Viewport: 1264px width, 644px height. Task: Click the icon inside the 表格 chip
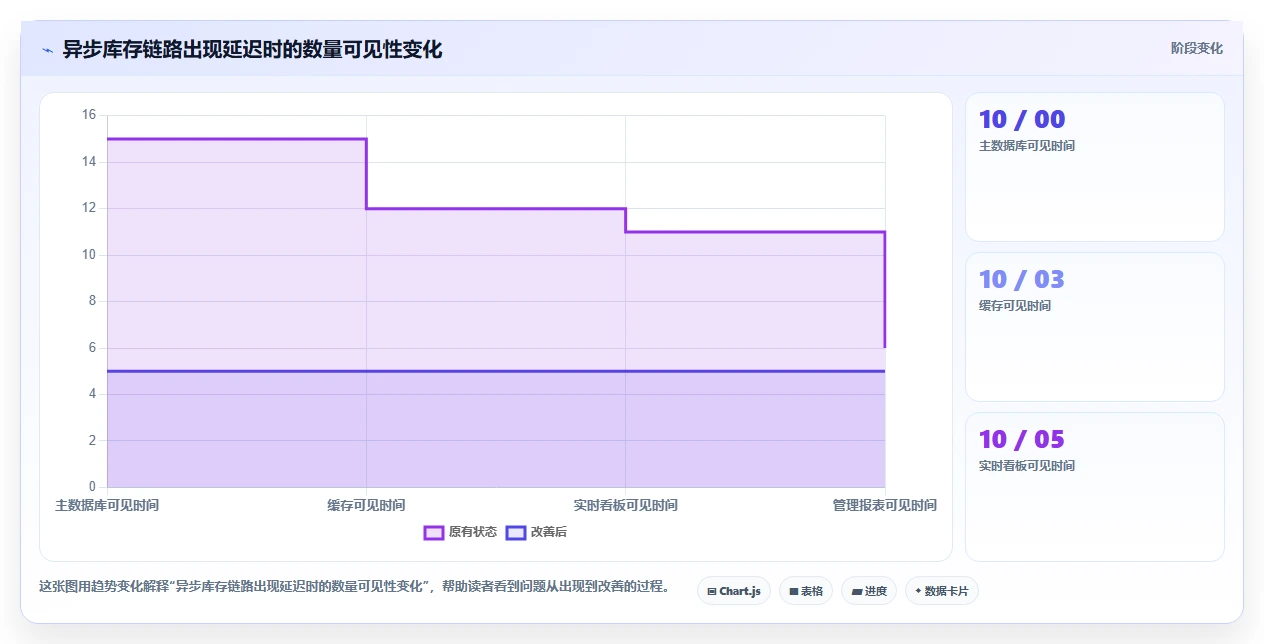(793, 592)
